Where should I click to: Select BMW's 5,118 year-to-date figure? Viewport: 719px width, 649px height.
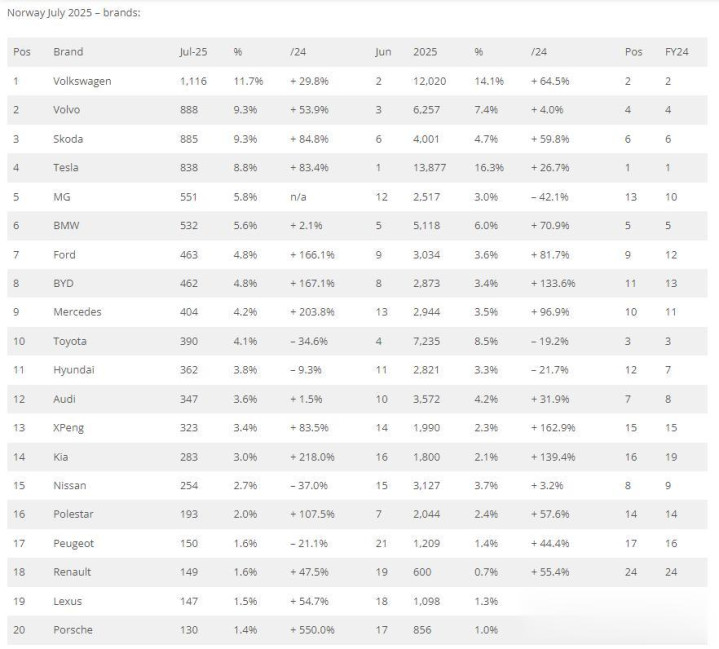click(426, 225)
